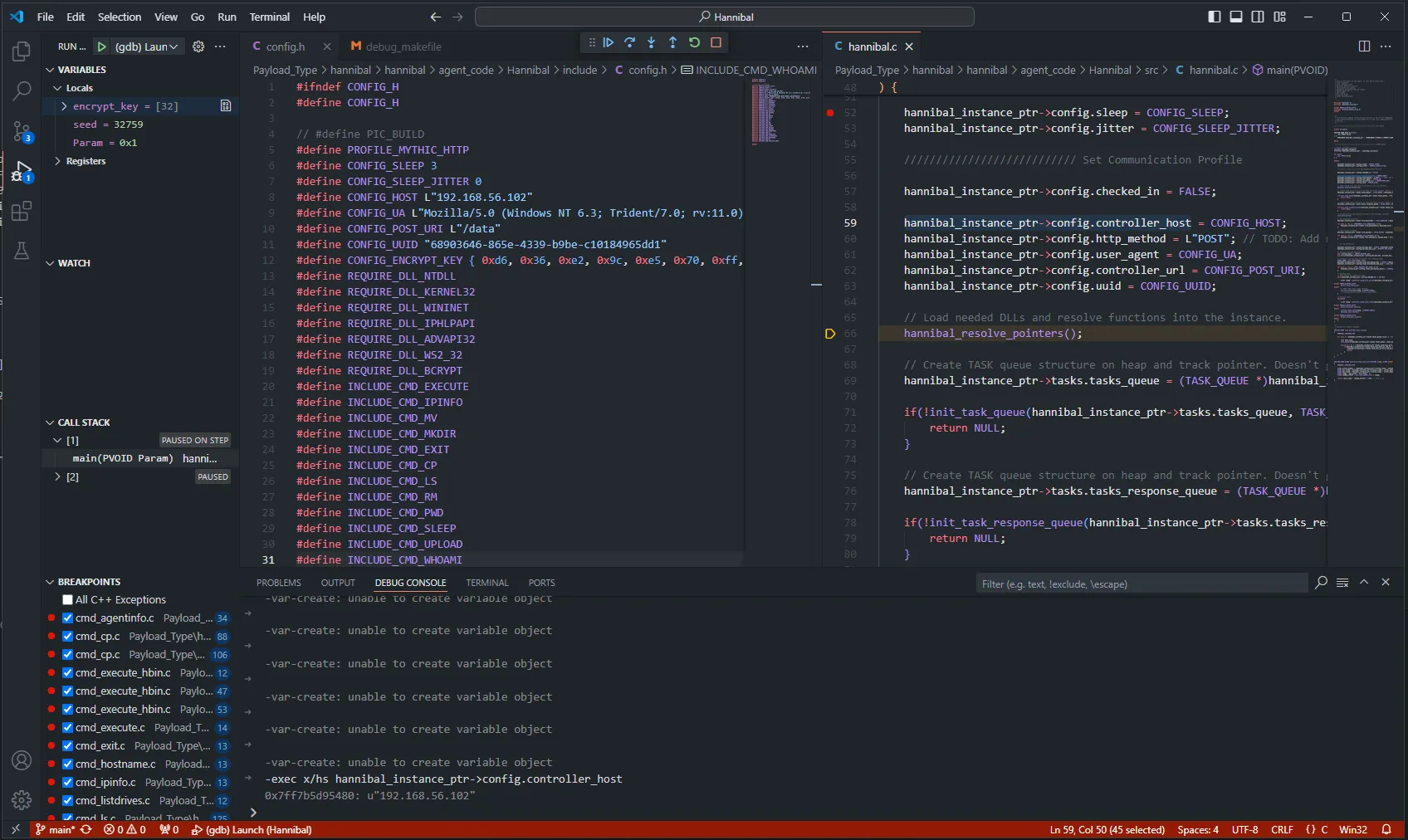Click the Step Into debug icon
The height and width of the screenshot is (840, 1408).
652,42
